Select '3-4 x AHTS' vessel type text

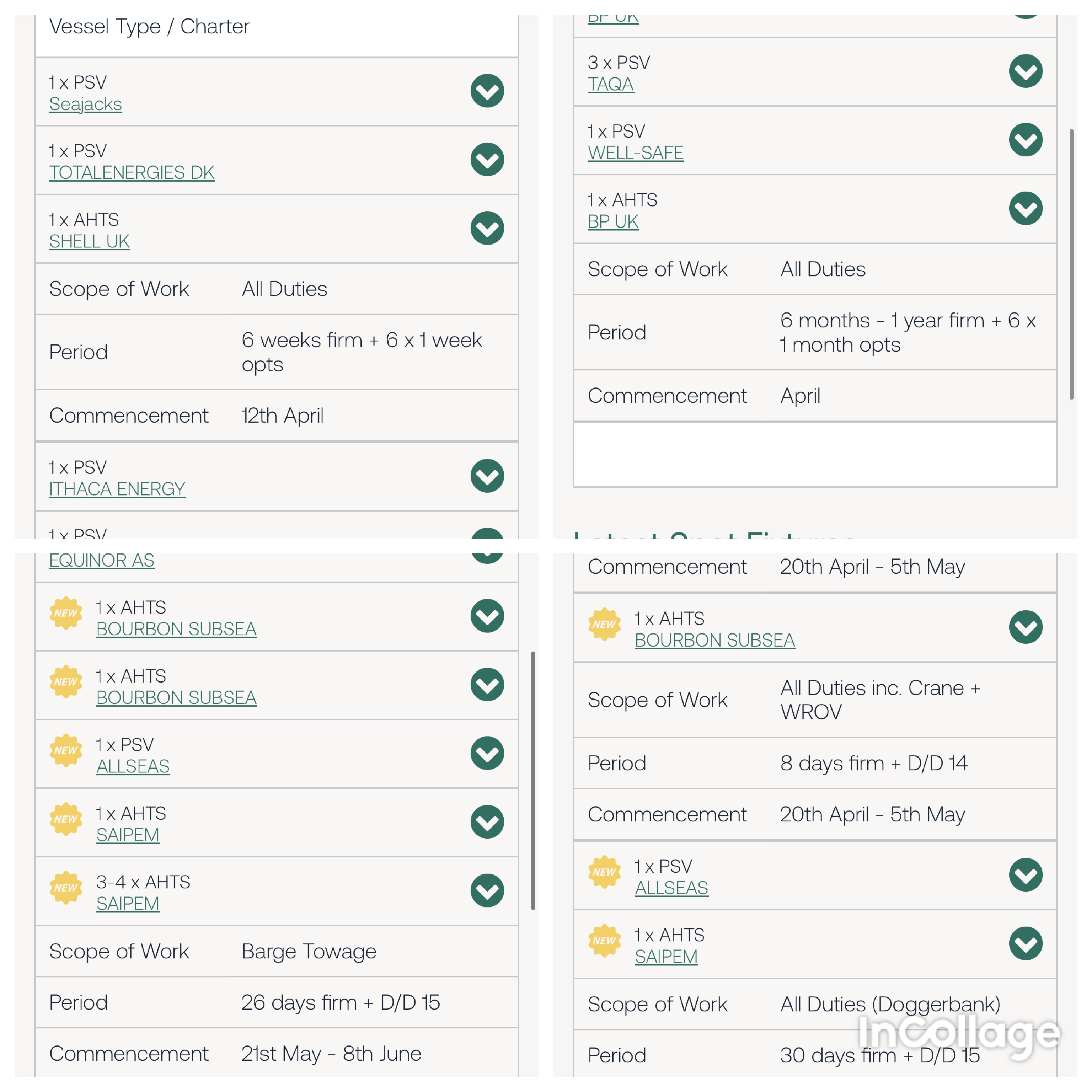tap(143, 882)
